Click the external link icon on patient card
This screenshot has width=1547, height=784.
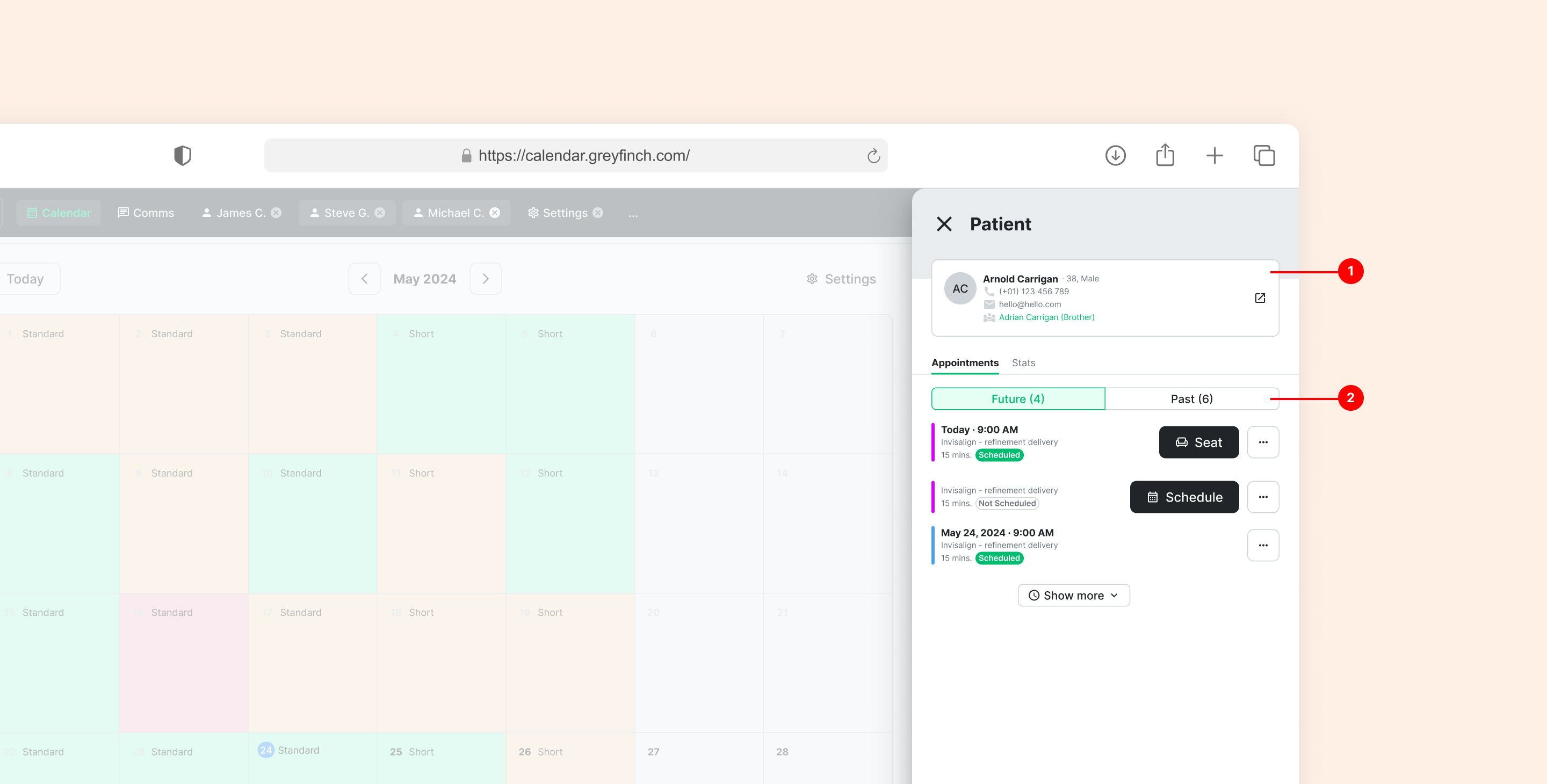tap(1260, 298)
